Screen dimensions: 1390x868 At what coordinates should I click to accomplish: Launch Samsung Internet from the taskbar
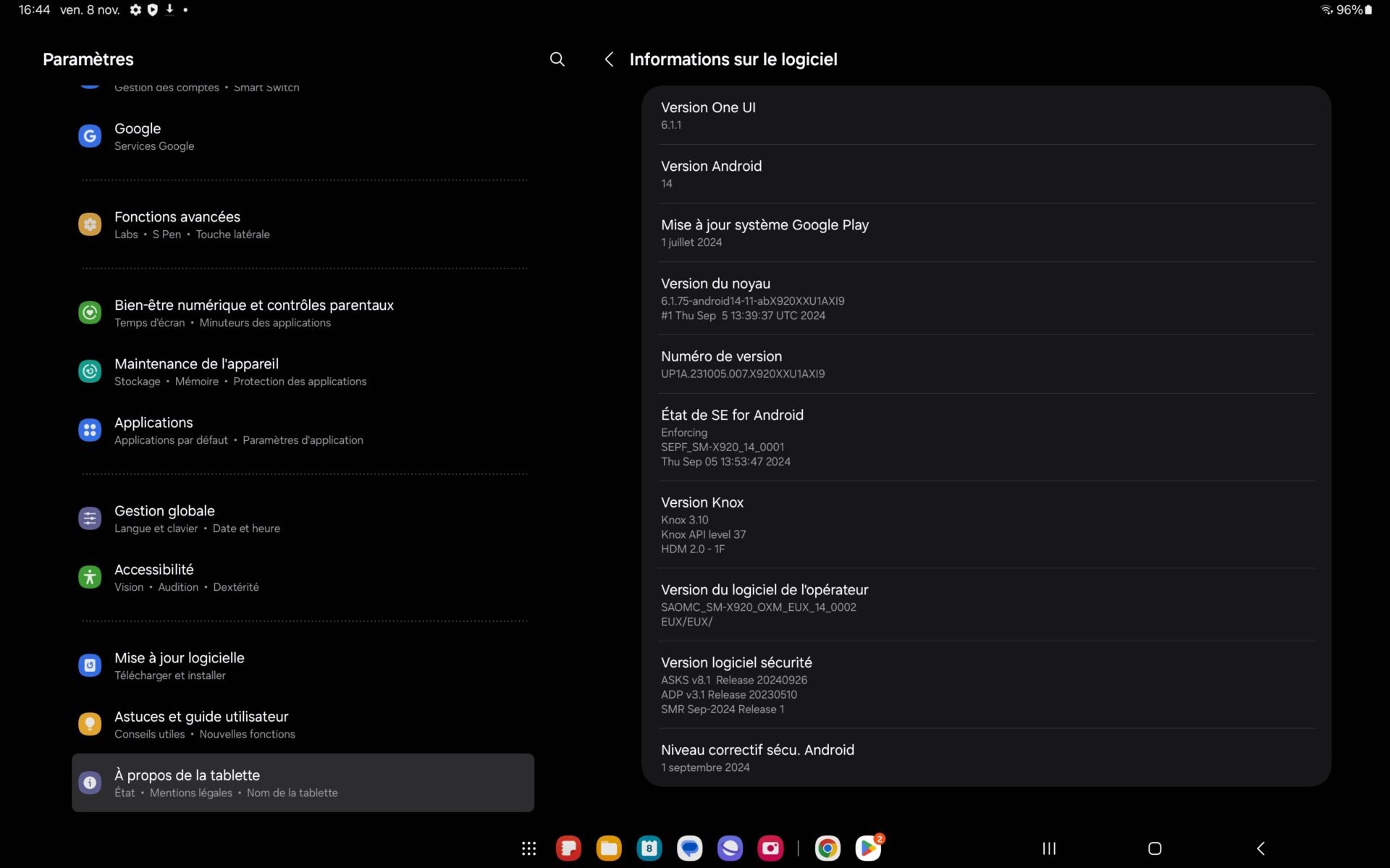[x=730, y=848]
